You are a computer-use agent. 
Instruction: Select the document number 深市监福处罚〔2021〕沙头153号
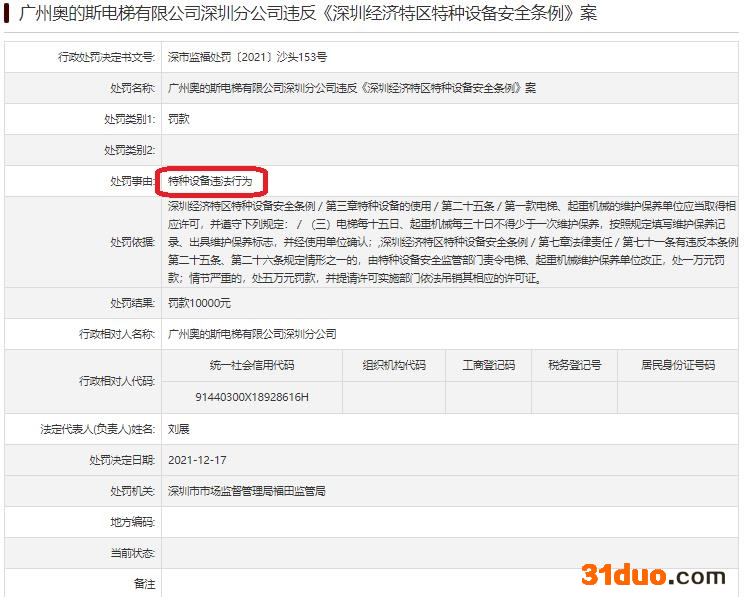[x=247, y=57]
